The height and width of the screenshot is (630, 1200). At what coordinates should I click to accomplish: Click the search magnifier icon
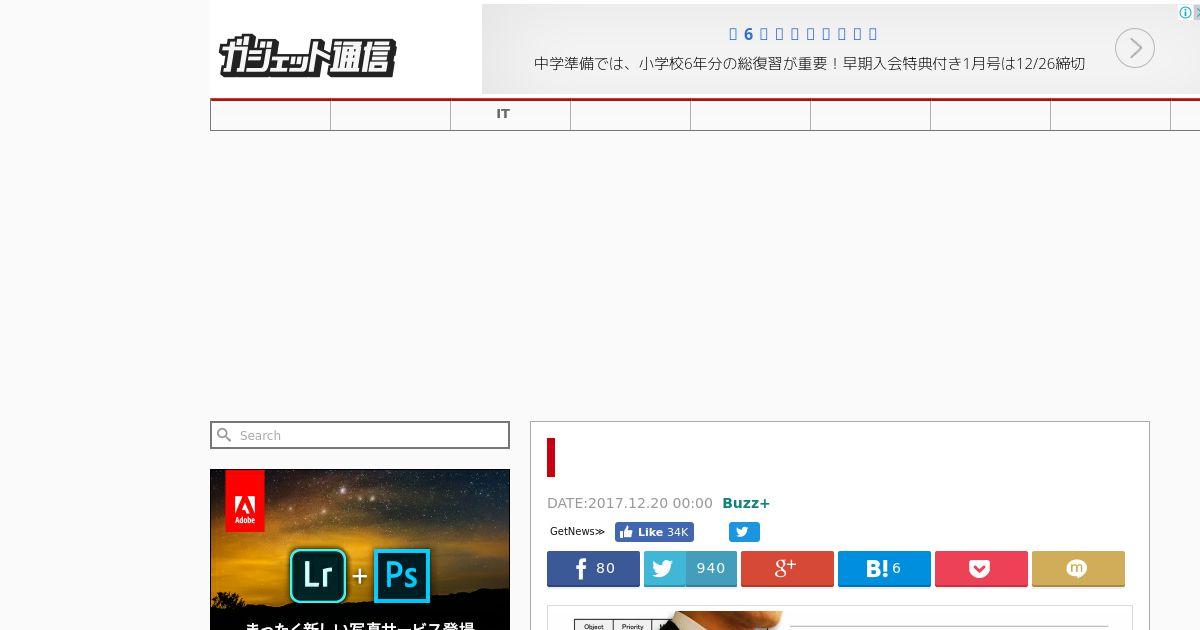point(225,435)
